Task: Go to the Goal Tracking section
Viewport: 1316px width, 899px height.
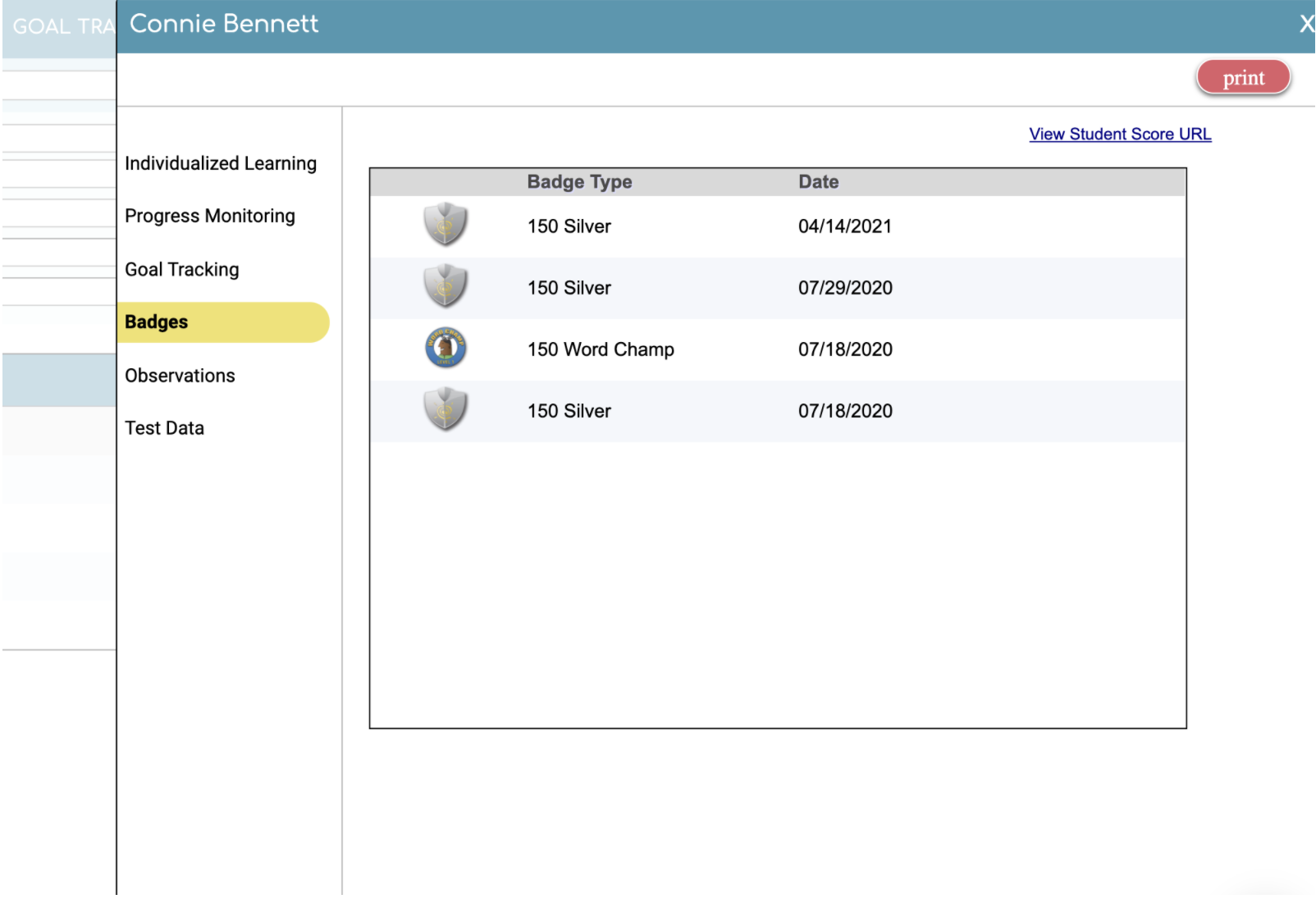Action: 181,269
